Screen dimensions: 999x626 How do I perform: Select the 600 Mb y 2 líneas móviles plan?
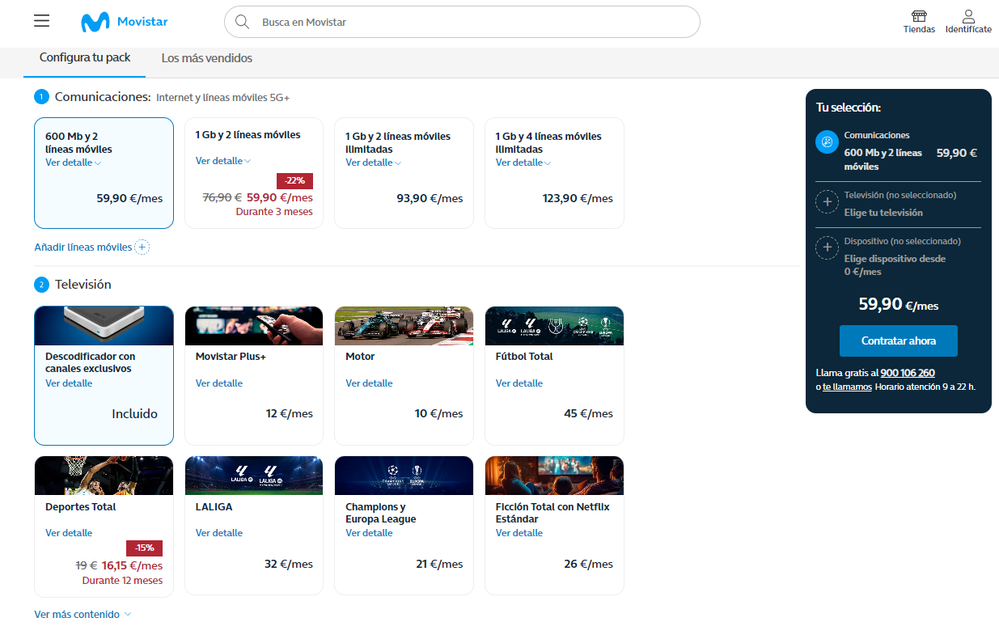104,172
